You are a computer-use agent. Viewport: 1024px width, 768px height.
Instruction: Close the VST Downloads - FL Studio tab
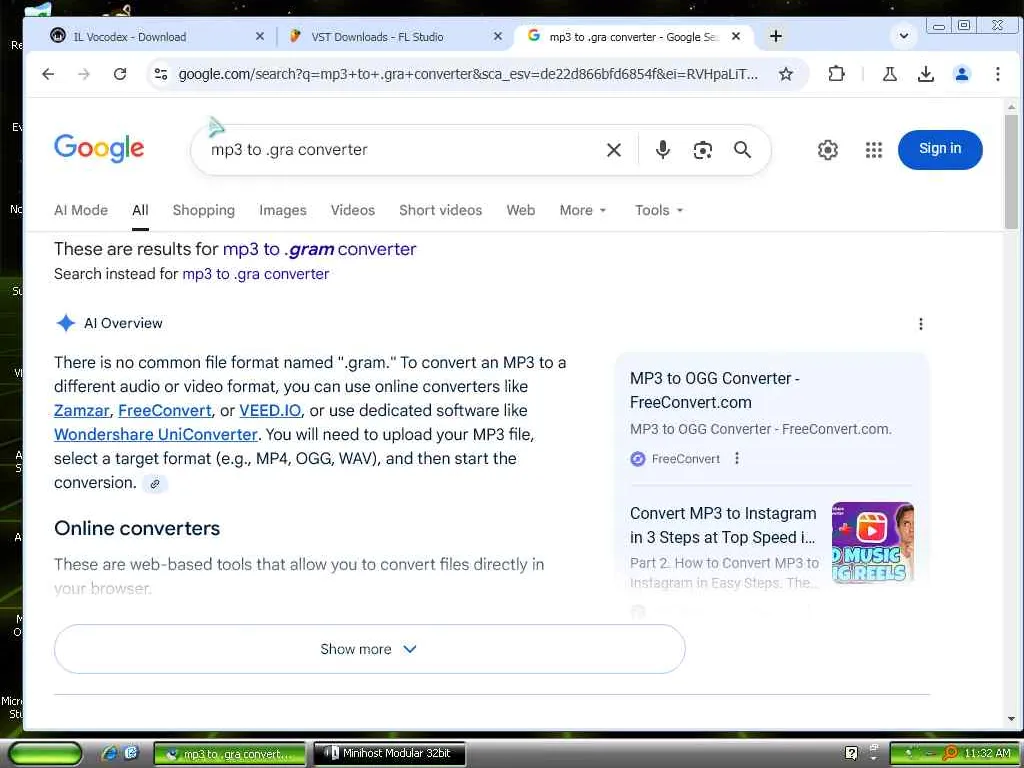tap(498, 37)
